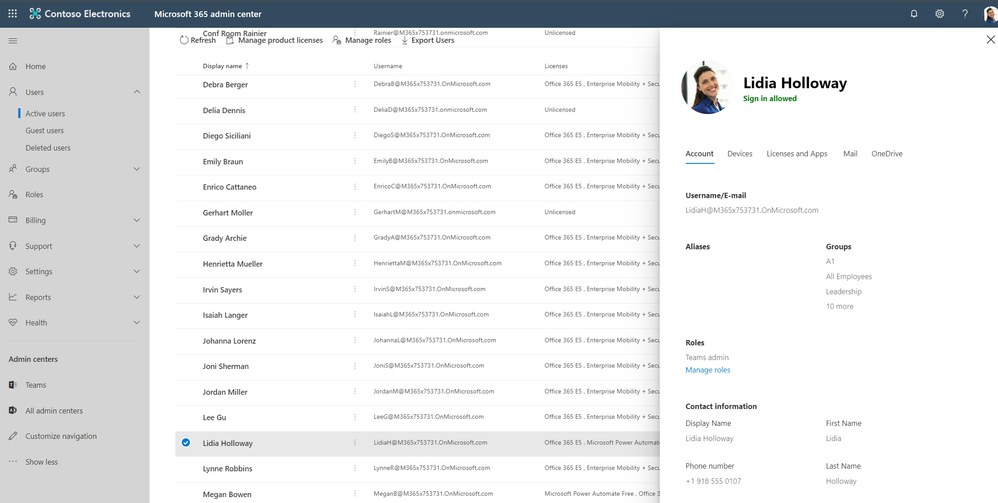The width and height of the screenshot is (998, 503).
Task: Click Manage roles link in panel
Action: 708,370
